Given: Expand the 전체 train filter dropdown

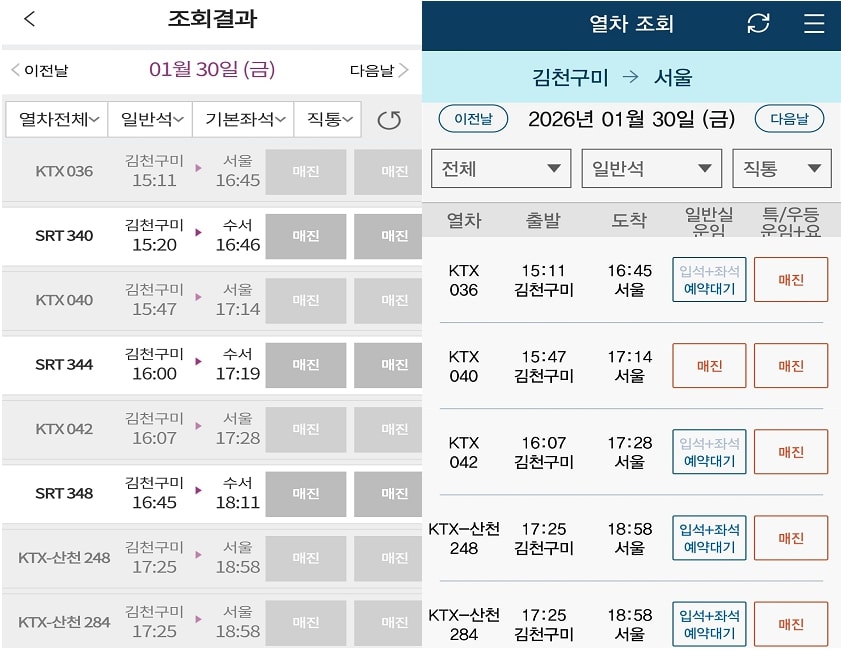Looking at the screenshot, I should click(500, 168).
